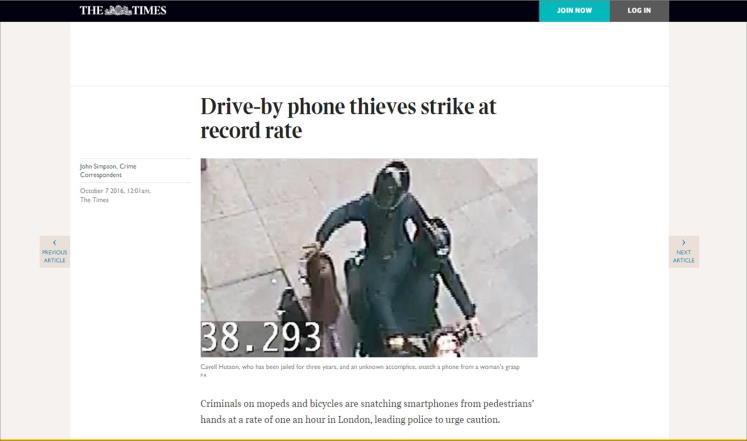Click the 'hands at a rate of one an hour' line
The width and height of the screenshot is (747, 441).
coord(350,420)
